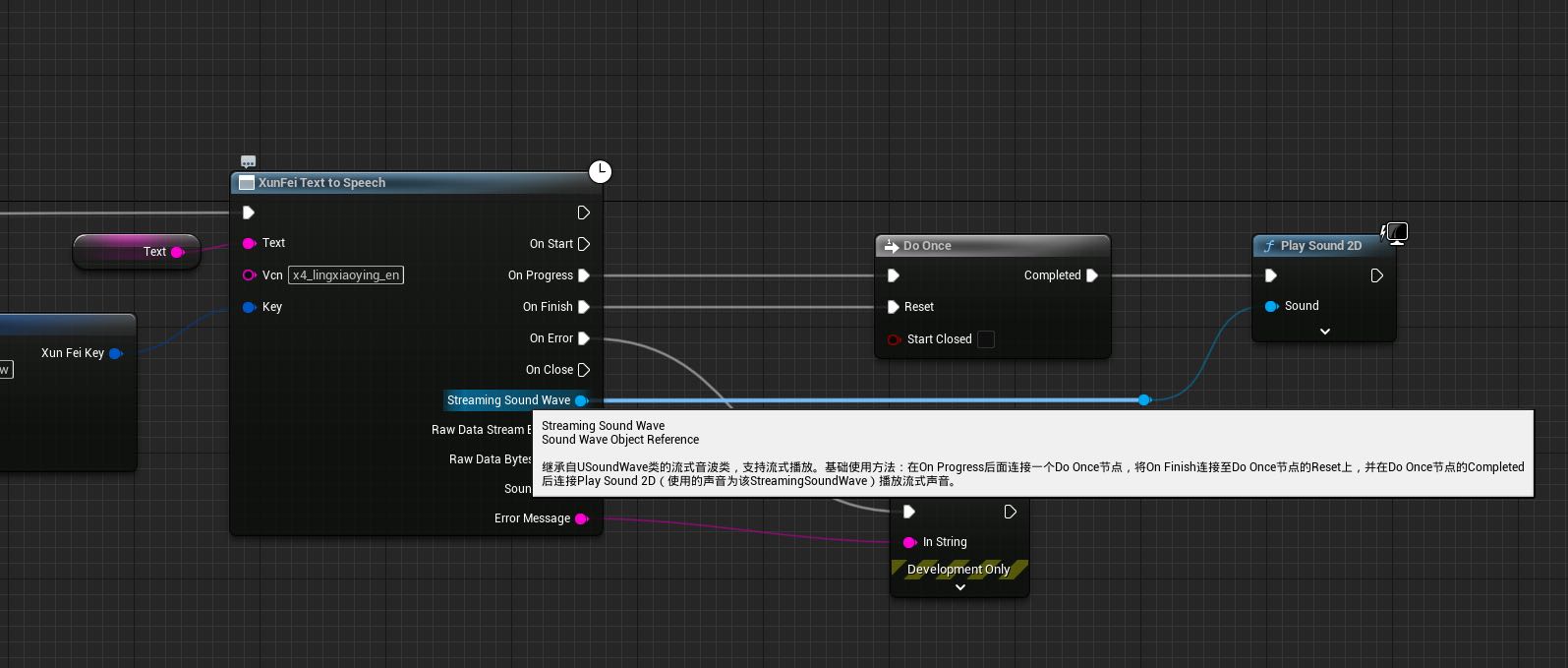Expand Play Sound 2D advanced pins chevron
Viewport: 1568px width, 668px height.
pos(1324,332)
